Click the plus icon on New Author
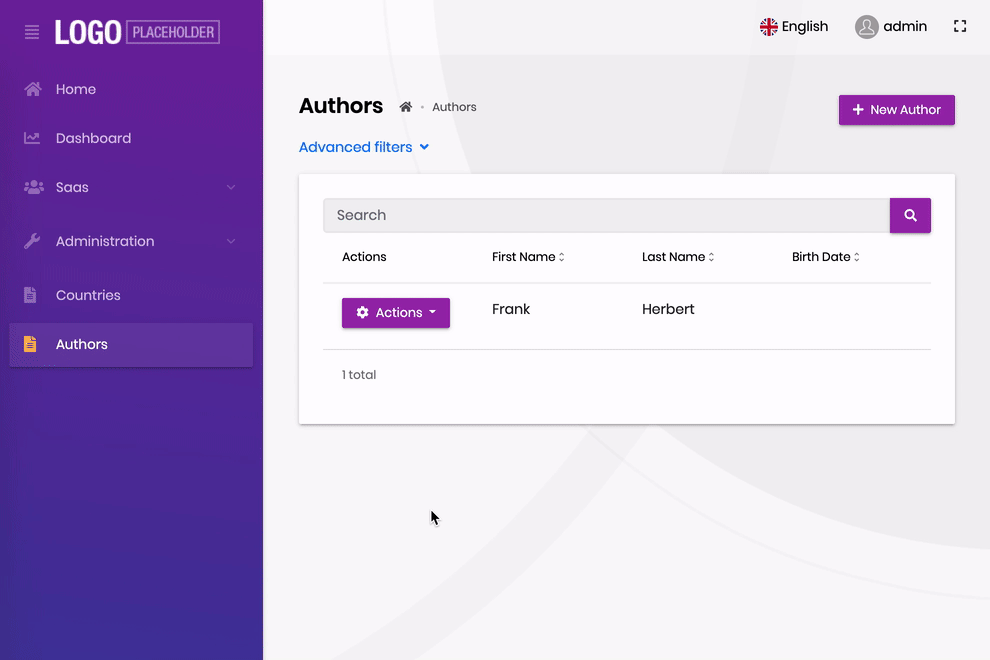This screenshot has width=990, height=660. point(858,110)
